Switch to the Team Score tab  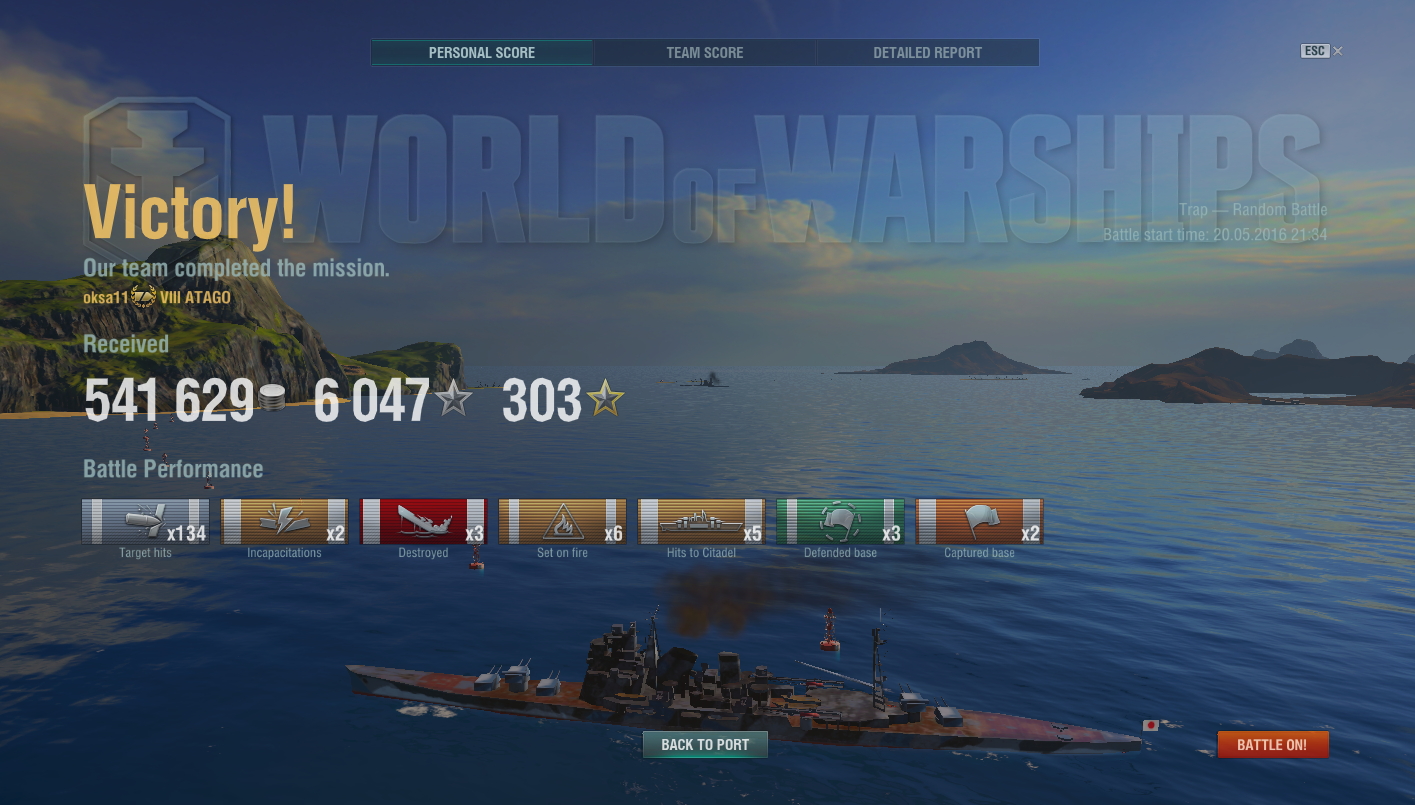tap(705, 53)
